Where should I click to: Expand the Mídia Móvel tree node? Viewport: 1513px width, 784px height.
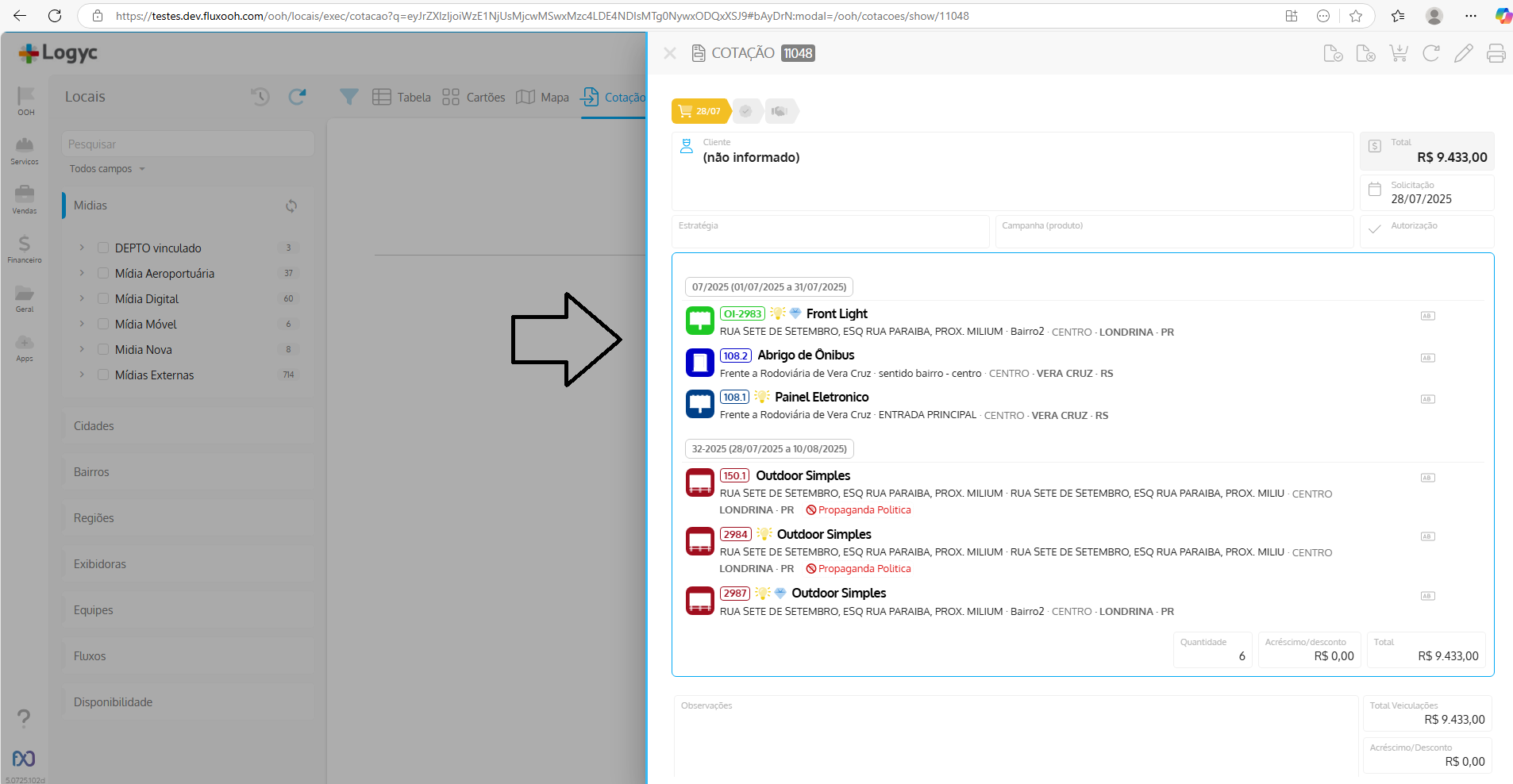coord(82,325)
